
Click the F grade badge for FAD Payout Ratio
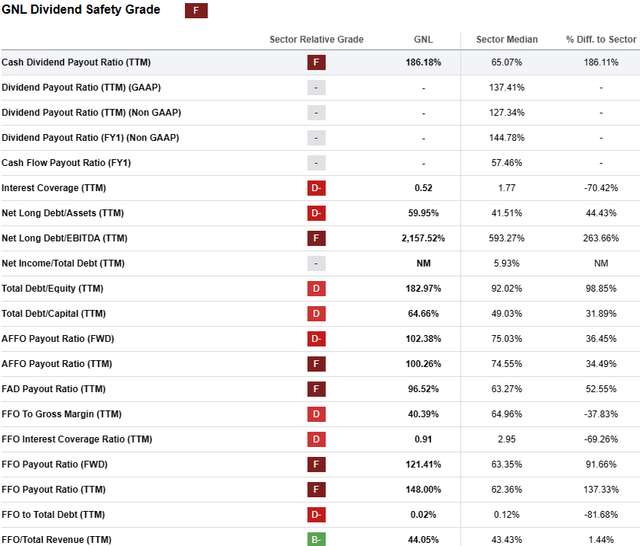316,389
